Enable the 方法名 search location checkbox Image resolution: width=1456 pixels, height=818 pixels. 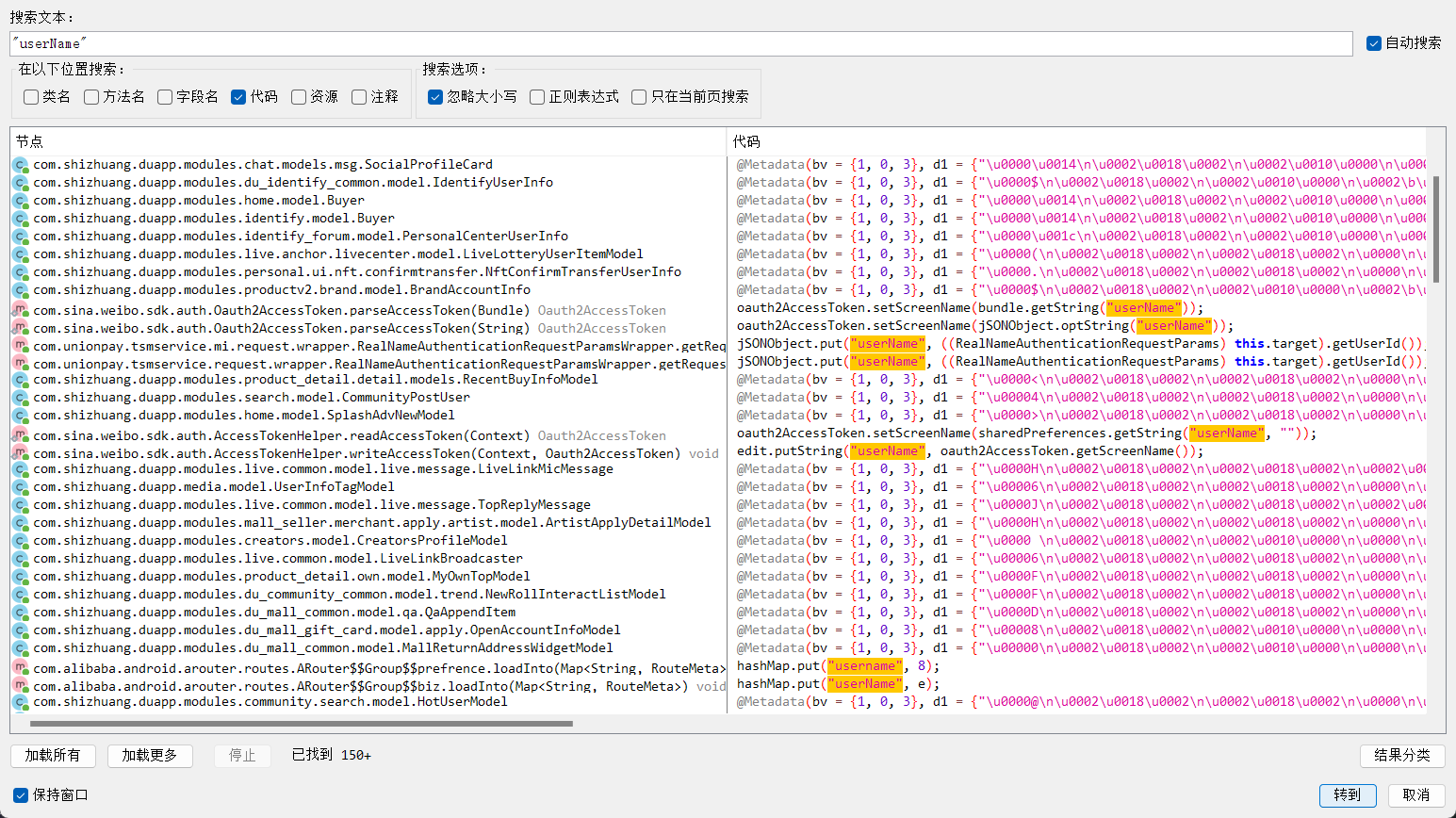[x=91, y=97]
